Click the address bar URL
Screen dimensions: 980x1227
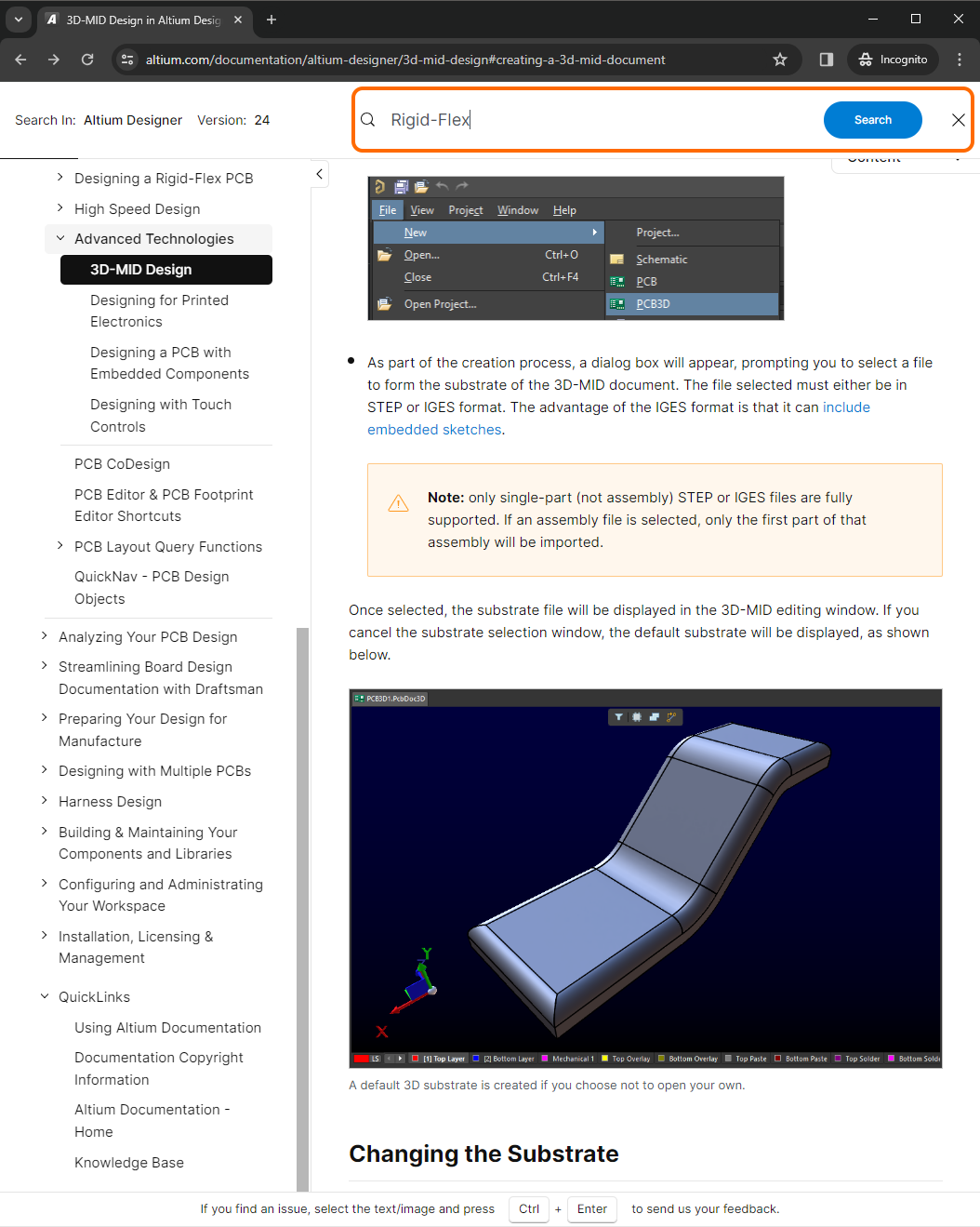point(405,60)
